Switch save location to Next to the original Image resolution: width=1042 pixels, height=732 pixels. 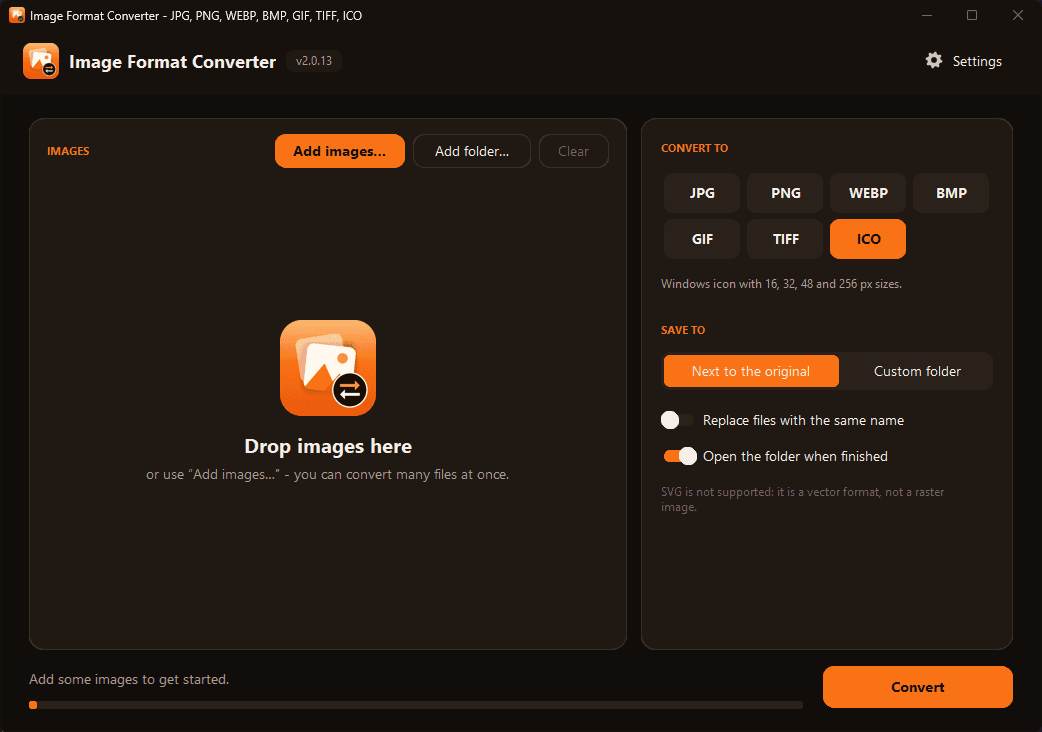point(751,371)
